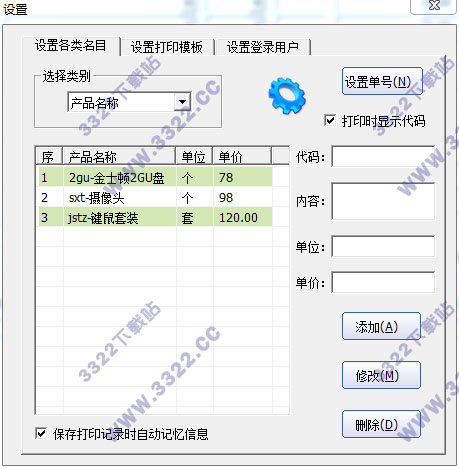Focus the 代码 input field

[x=383, y=156]
